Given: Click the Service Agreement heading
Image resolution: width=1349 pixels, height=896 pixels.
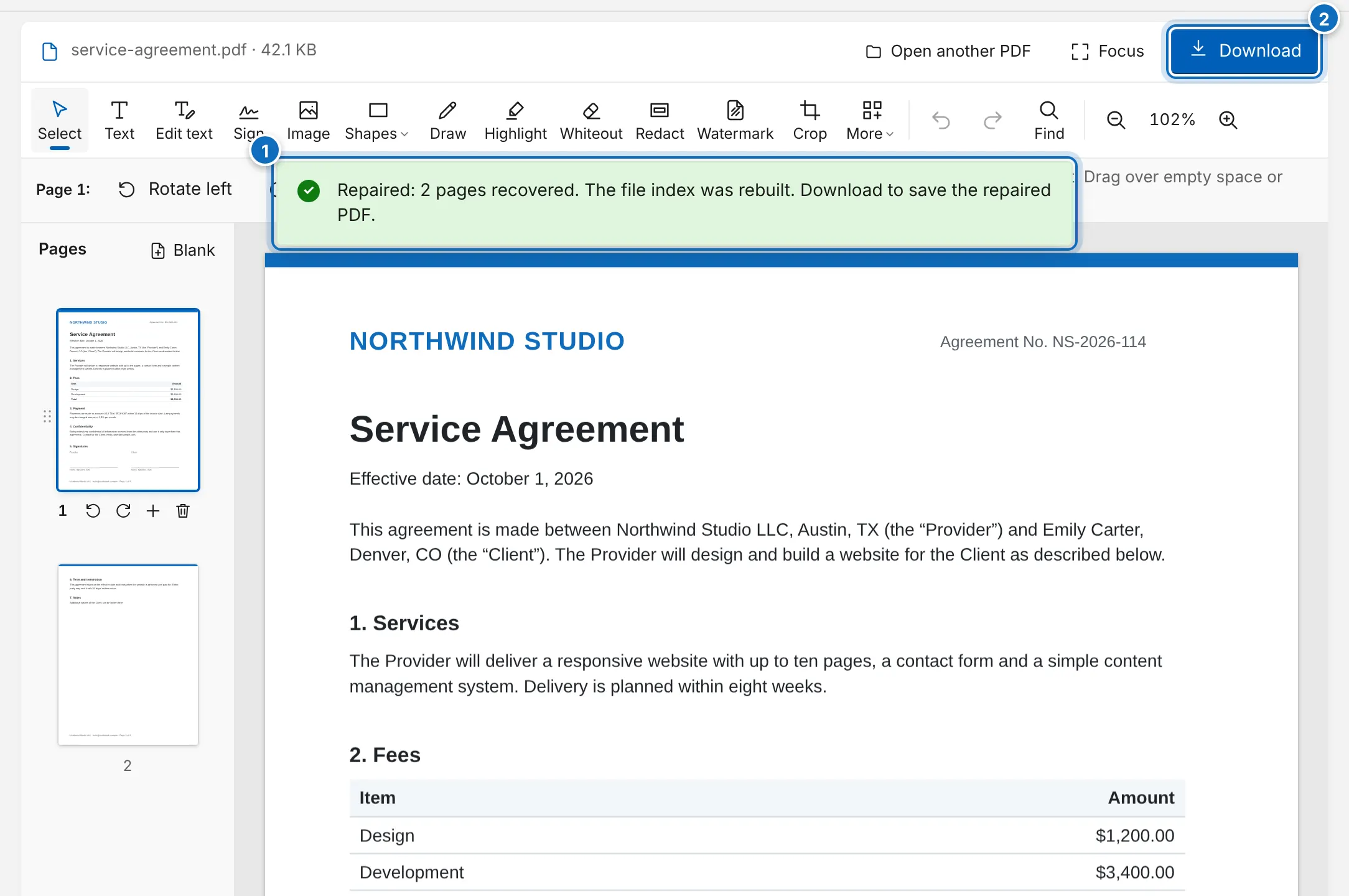Looking at the screenshot, I should pos(516,429).
